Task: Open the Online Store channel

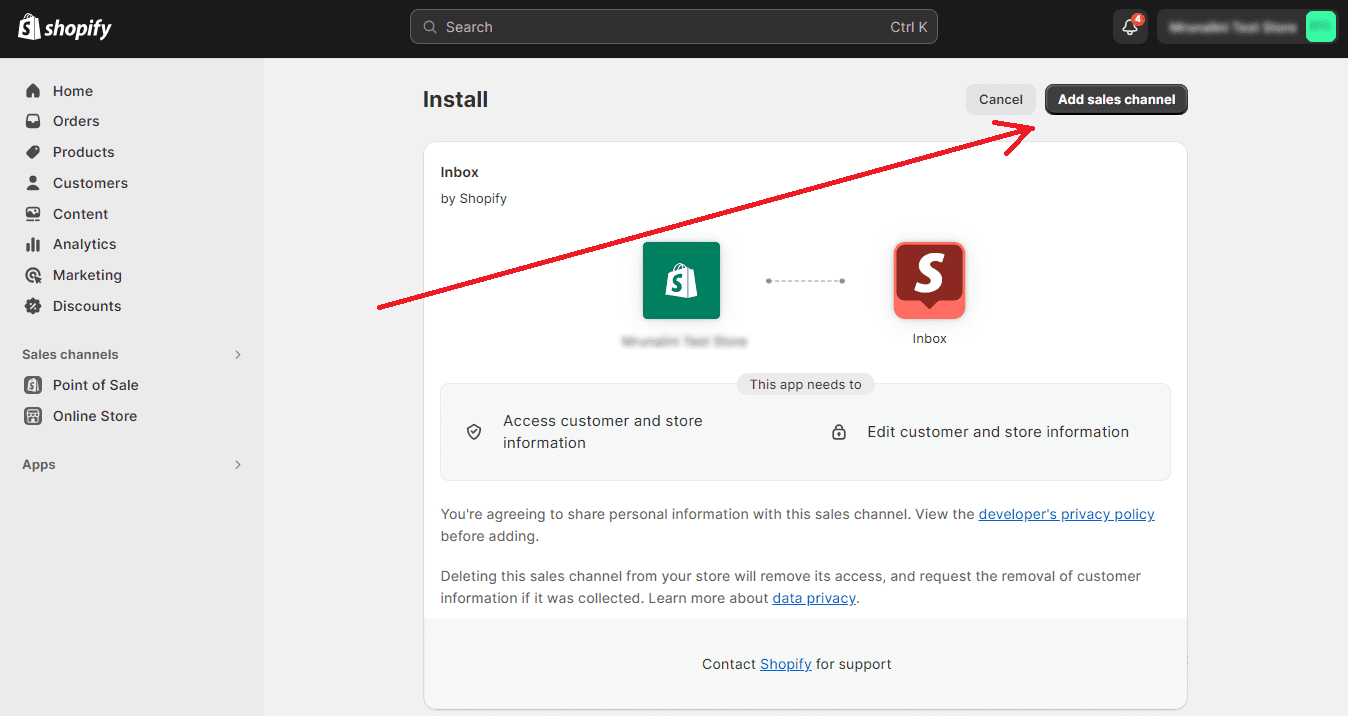Action: 93,416
